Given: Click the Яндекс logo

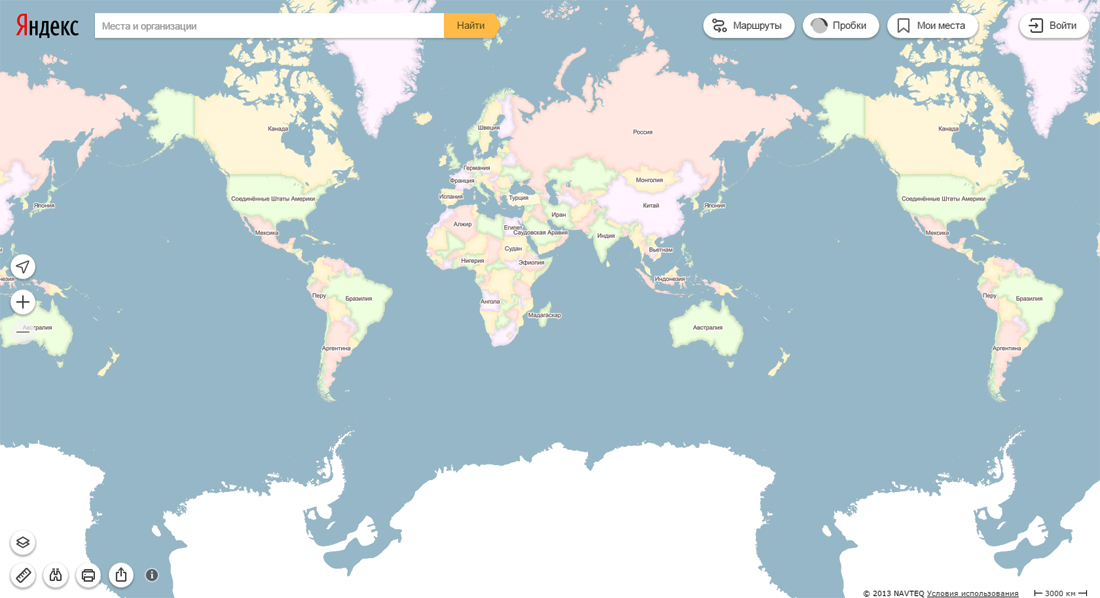Looking at the screenshot, I should 47,26.
